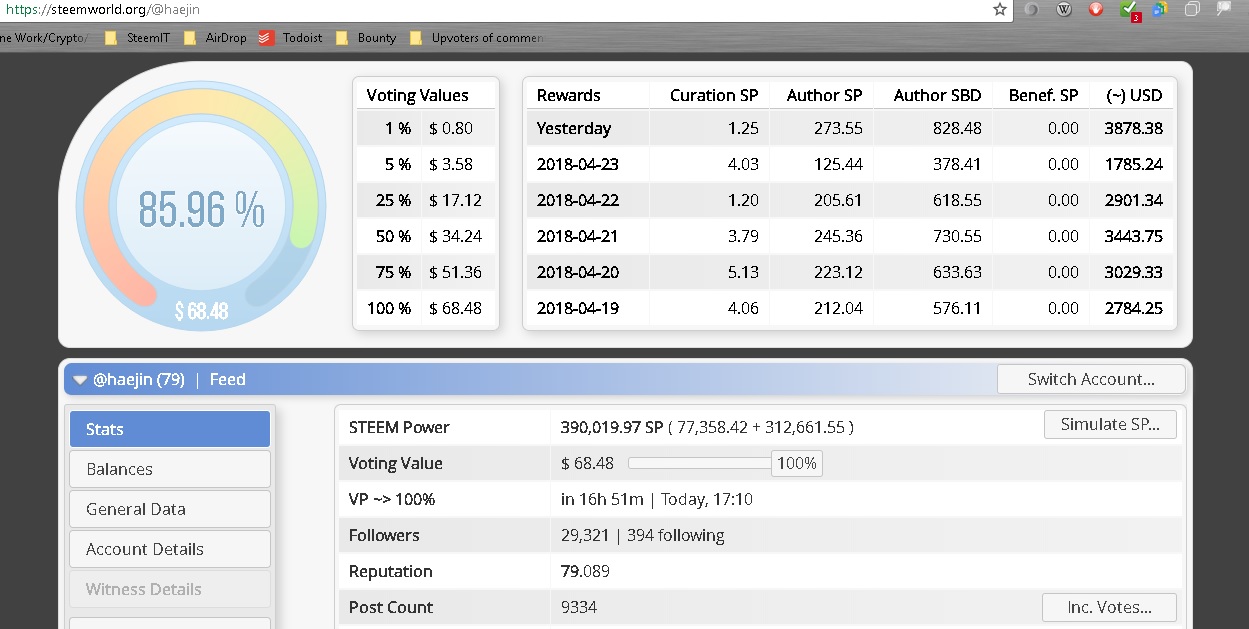Image resolution: width=1249 pixels, height=629 pixels.
Task: Open the Google Docs extension icon
Action: click(x=1159, y=9)
